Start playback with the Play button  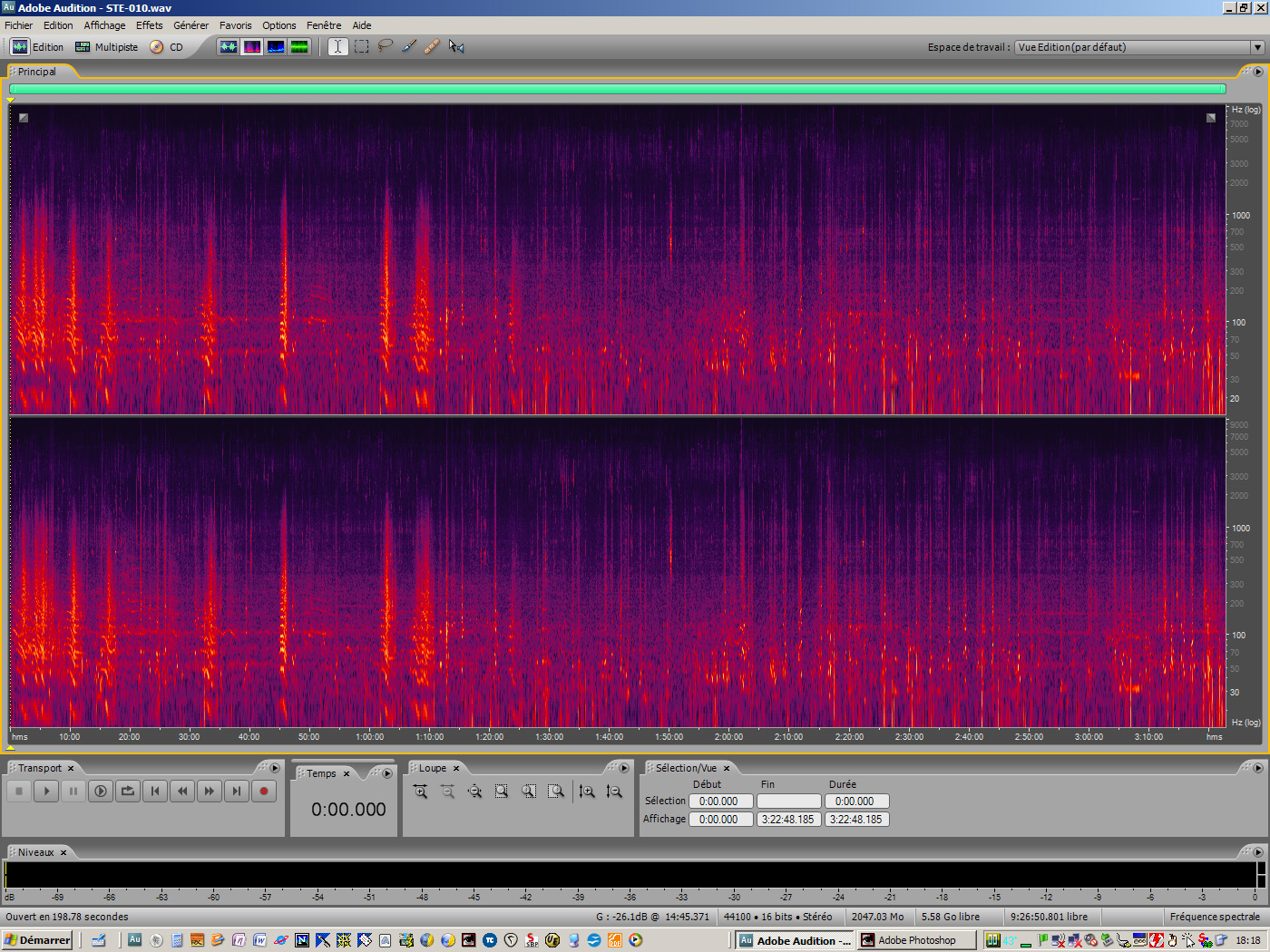[x=46, y=791]
